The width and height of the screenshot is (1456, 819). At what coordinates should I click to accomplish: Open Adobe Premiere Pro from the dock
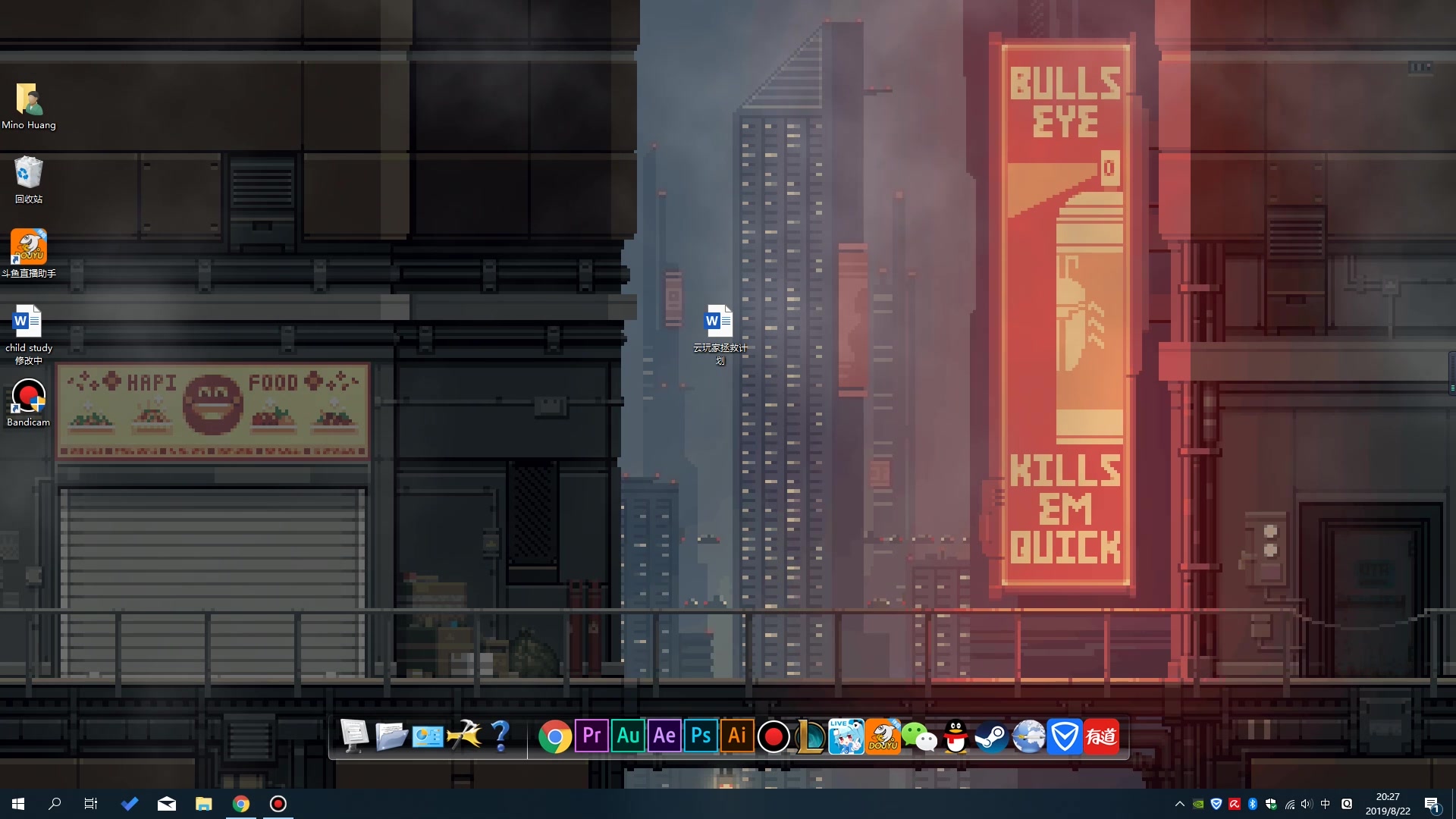pyautogui.click(x=591, y=736)
